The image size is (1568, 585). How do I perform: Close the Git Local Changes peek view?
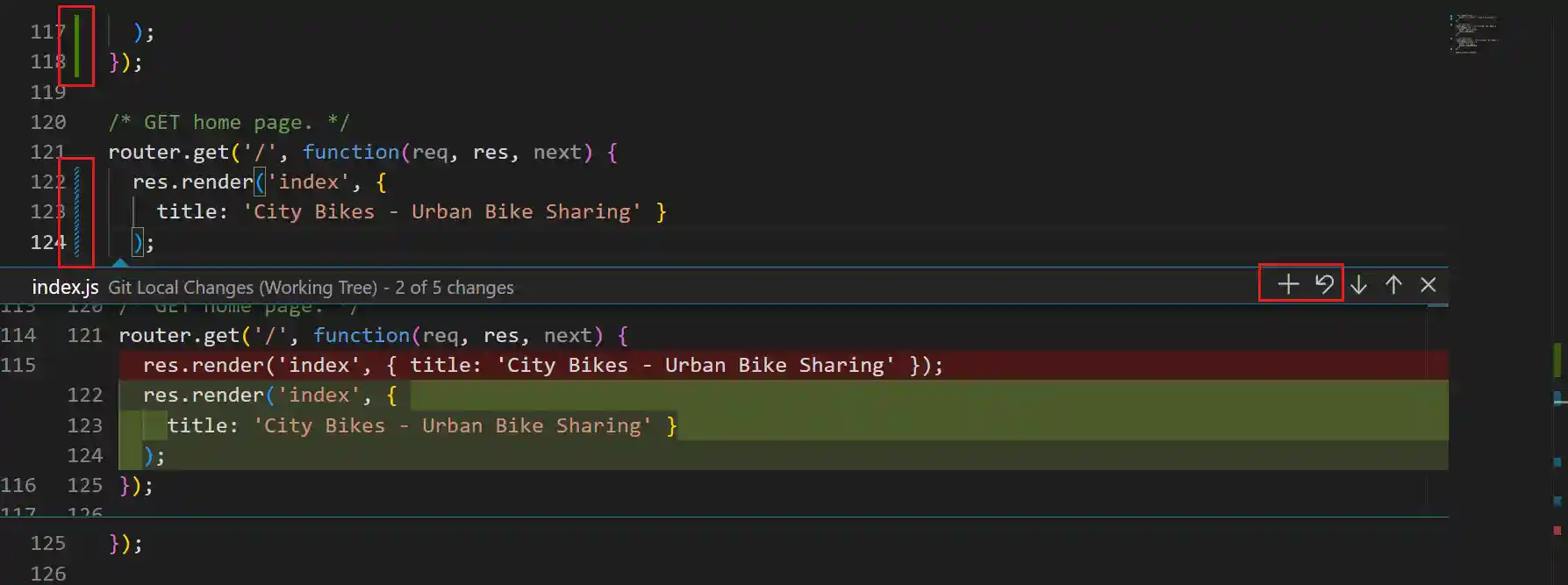[x=1428, y=284]
